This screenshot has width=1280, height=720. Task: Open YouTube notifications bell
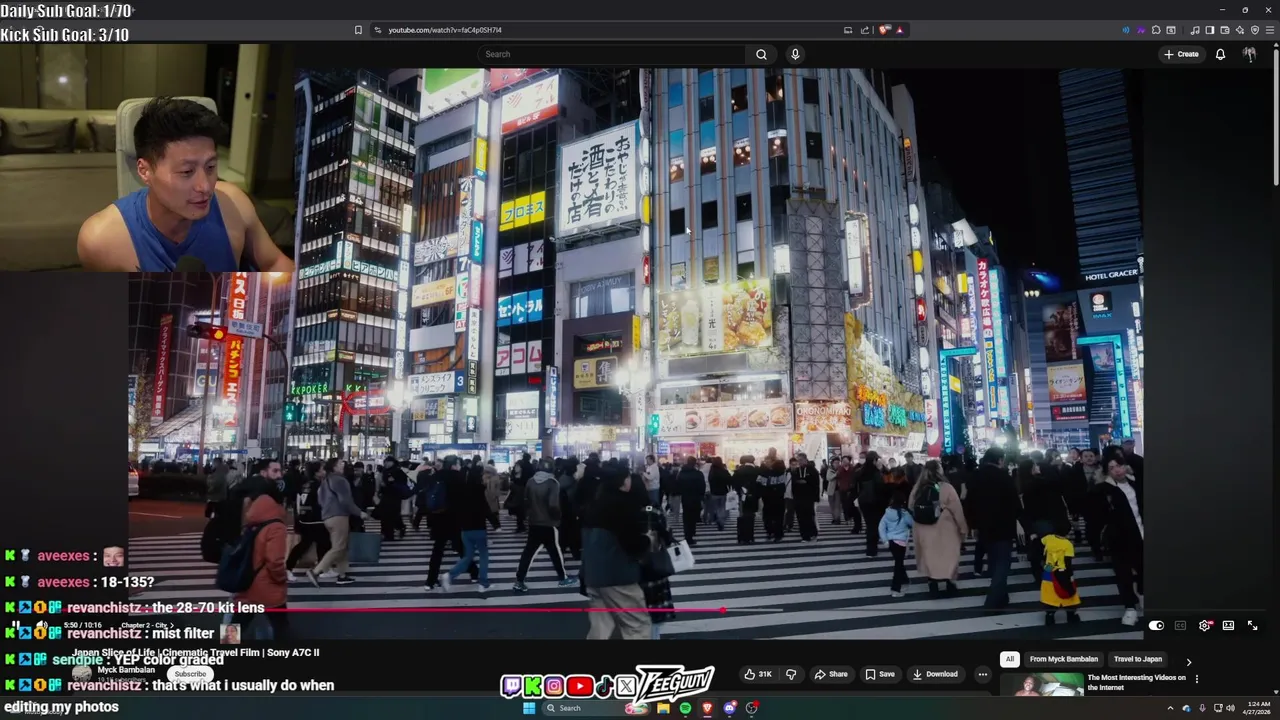1220,54
